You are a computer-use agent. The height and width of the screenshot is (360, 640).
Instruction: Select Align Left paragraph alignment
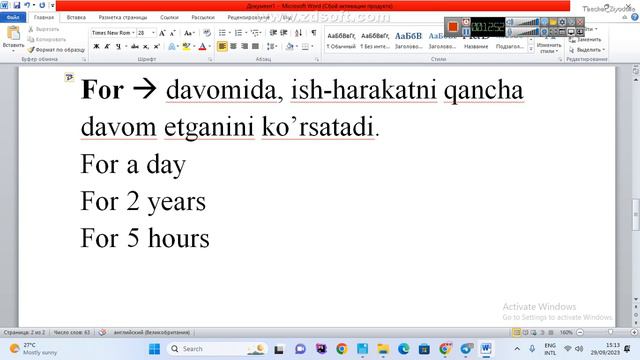(222, 47)
